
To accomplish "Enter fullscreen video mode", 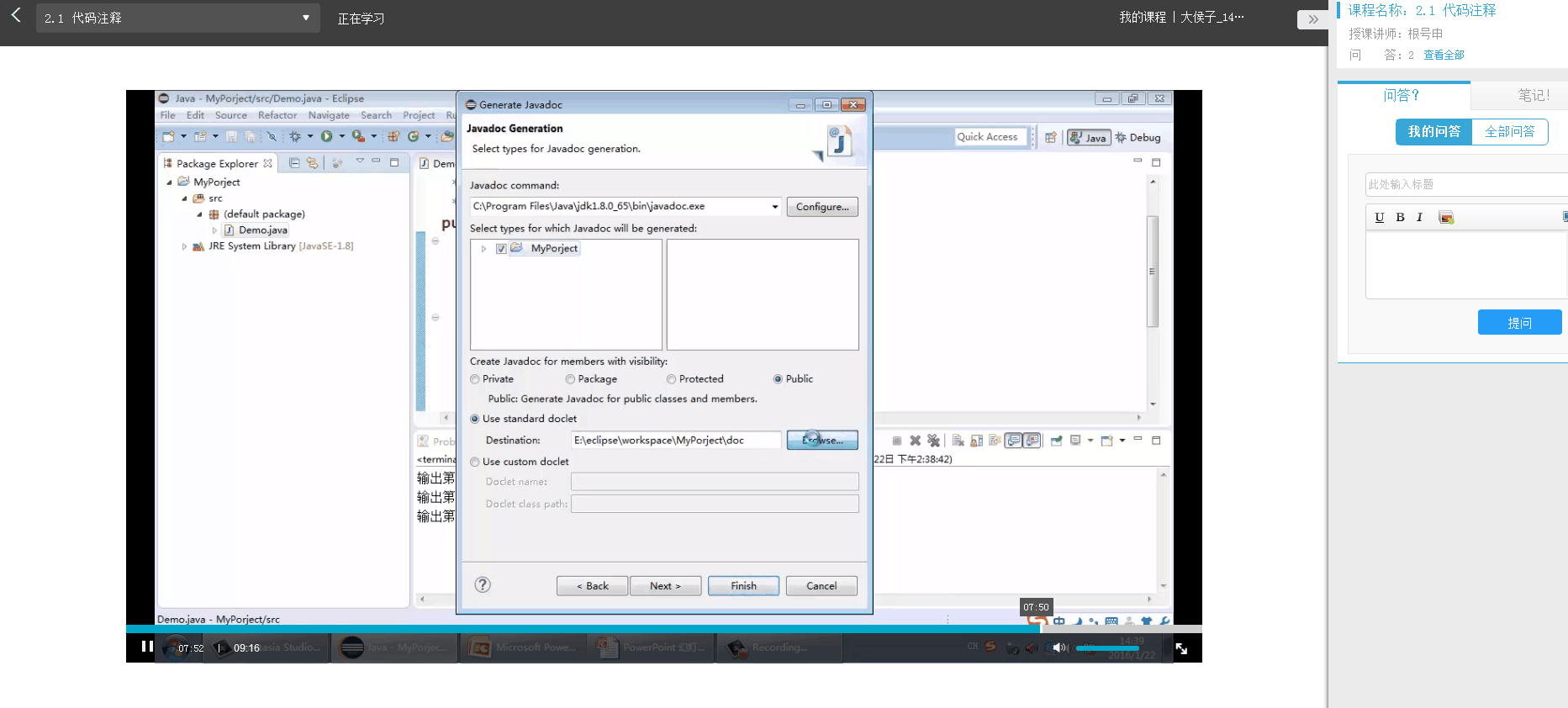I will tap(1181, 648).
